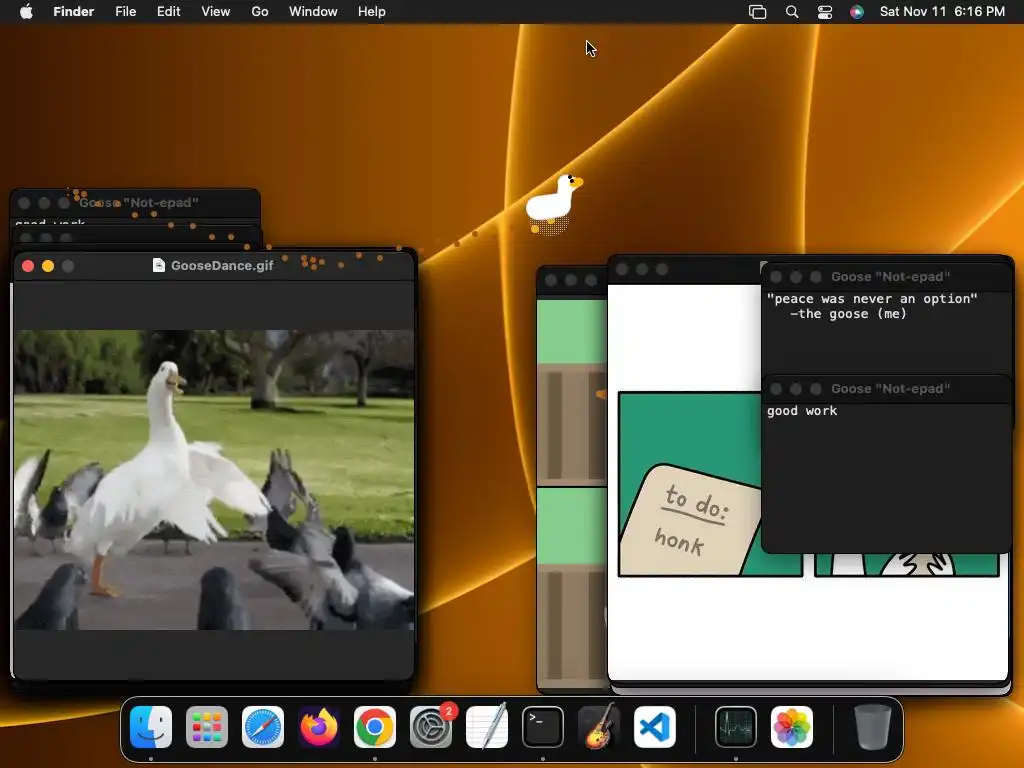The image size is (1024, 768).
Task: Open Launchpad in the Dock
Action: tap(207, 727)
